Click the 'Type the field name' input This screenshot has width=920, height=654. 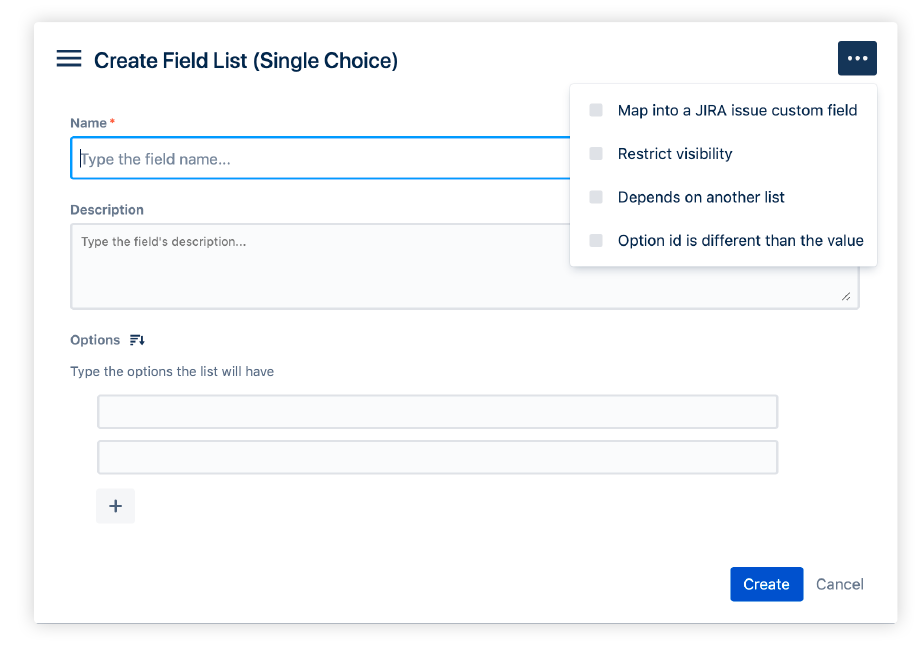point(300,157)
